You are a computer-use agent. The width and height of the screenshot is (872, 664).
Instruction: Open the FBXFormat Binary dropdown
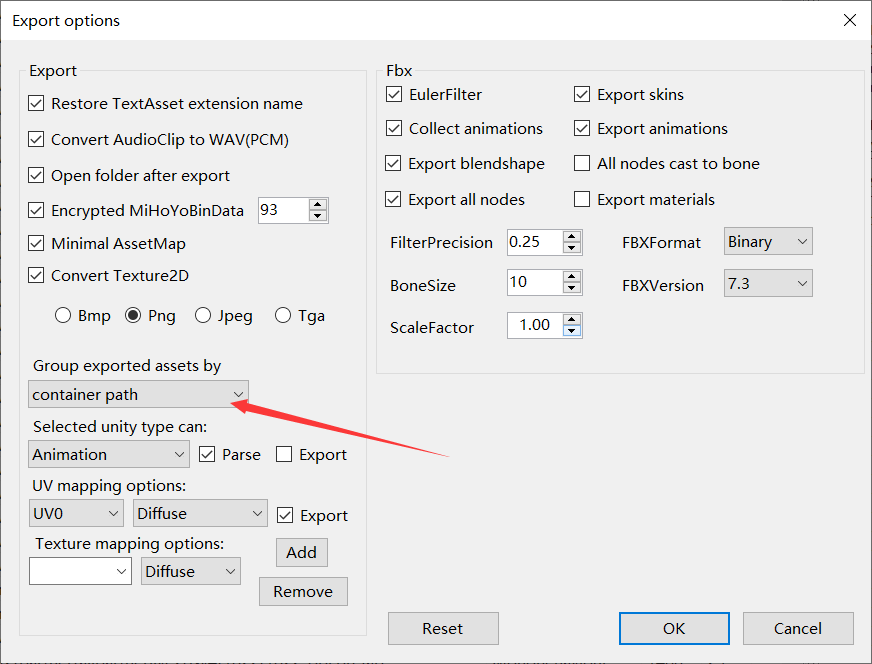tap(768, 241)
